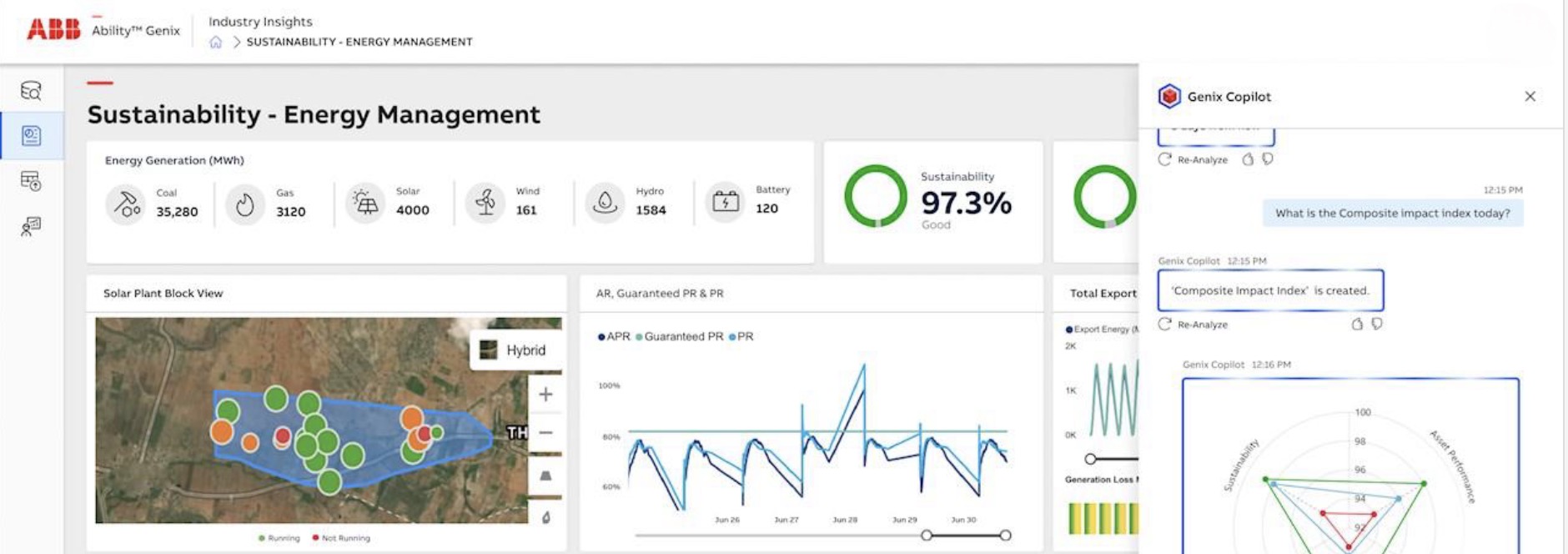Toggle Guaranteed PR series in legend
Screen dimensions: 1568x554
[x=680, y=336]
